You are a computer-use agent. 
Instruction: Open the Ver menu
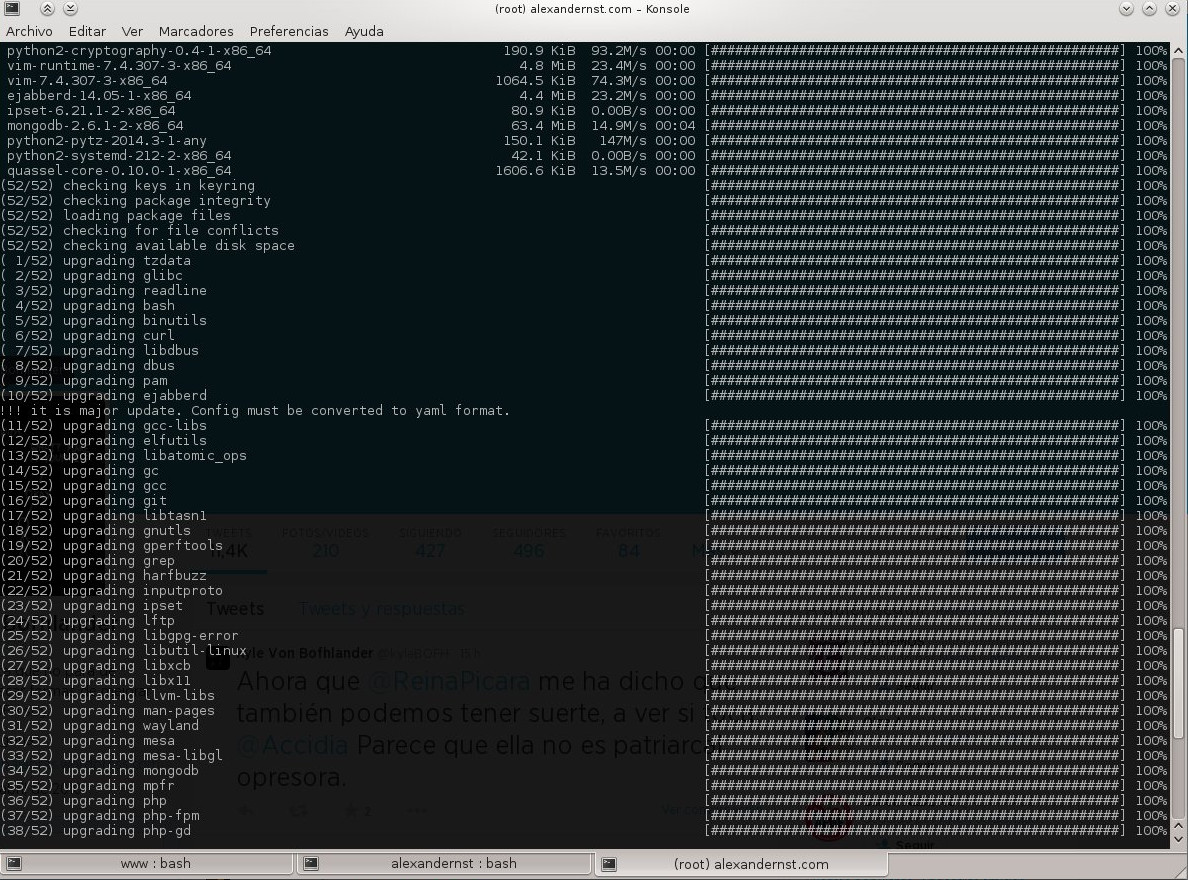tap(132, 31)
